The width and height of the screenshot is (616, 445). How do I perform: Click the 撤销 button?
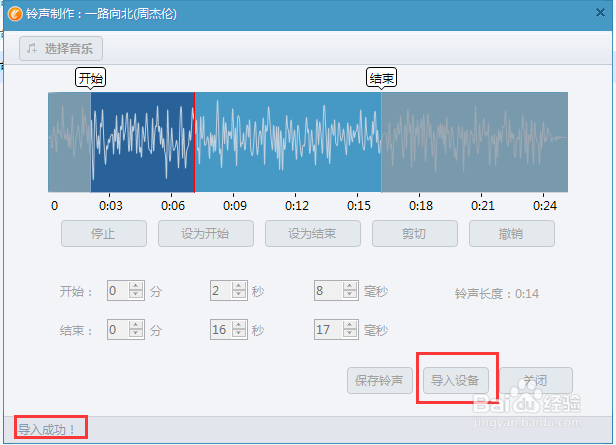pos(512,234)
